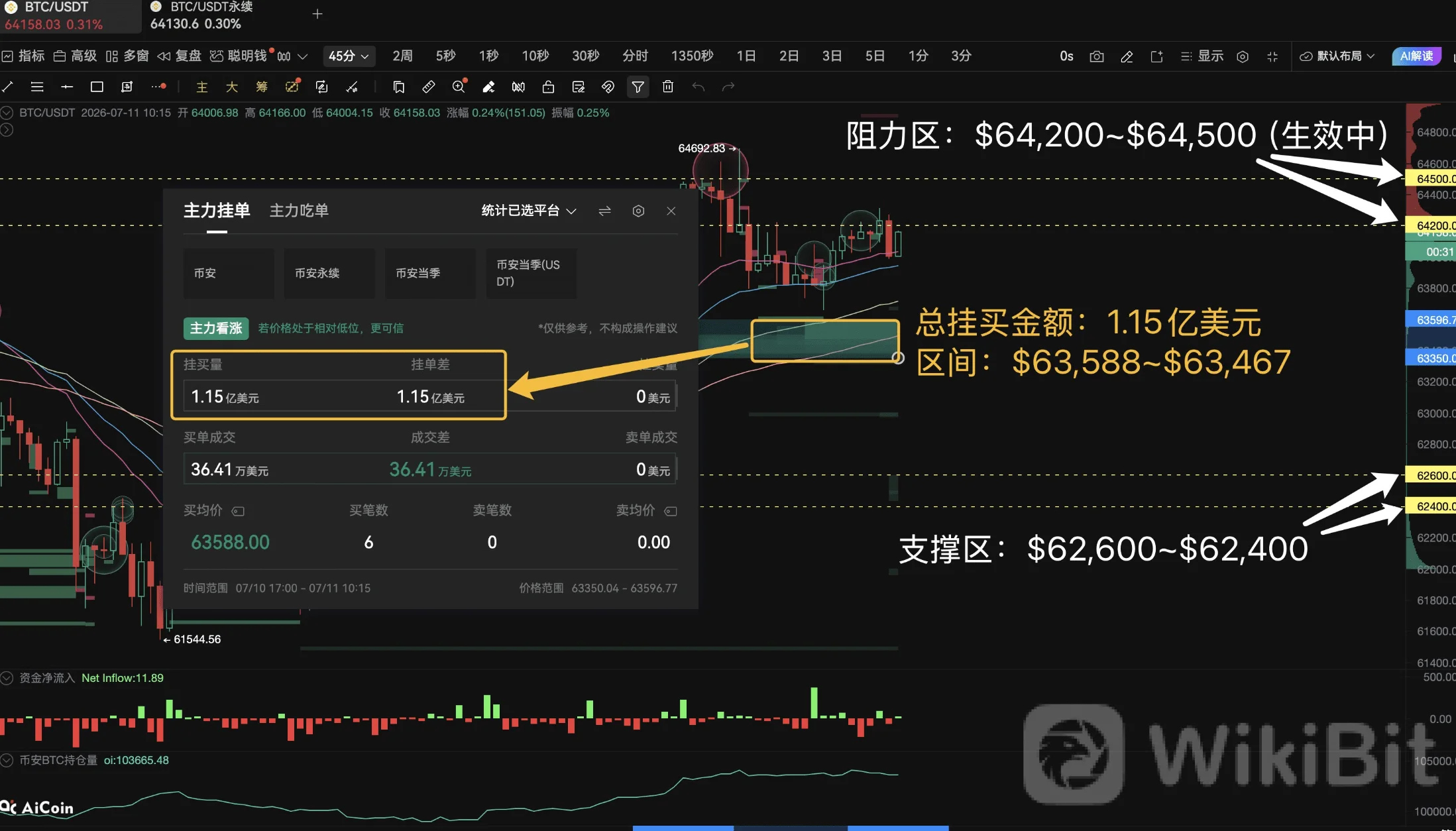This screenshot has height=831, width=1456.
Task: Click the 62600.0 price line label
Action: point(1430,475)
